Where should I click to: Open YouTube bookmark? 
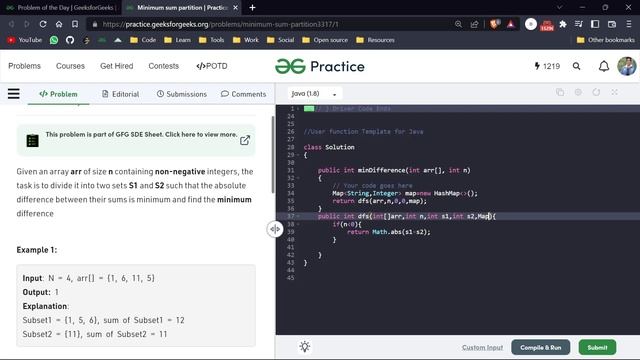(x=24, y=40)
